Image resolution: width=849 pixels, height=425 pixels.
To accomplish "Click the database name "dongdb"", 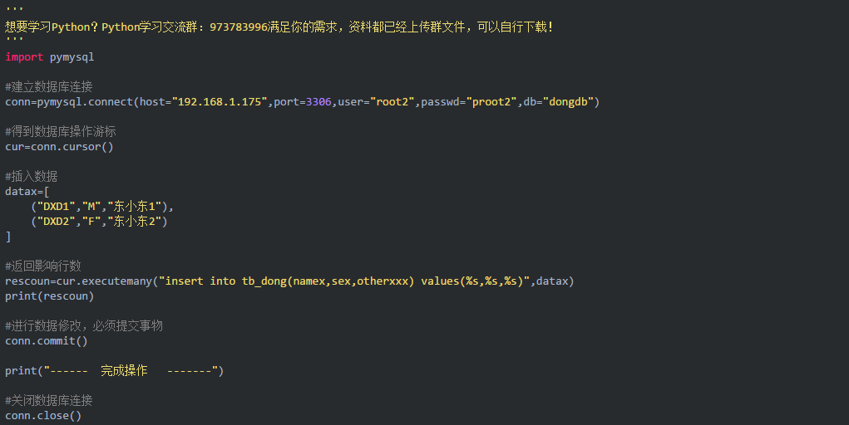I will coord(568,102).
